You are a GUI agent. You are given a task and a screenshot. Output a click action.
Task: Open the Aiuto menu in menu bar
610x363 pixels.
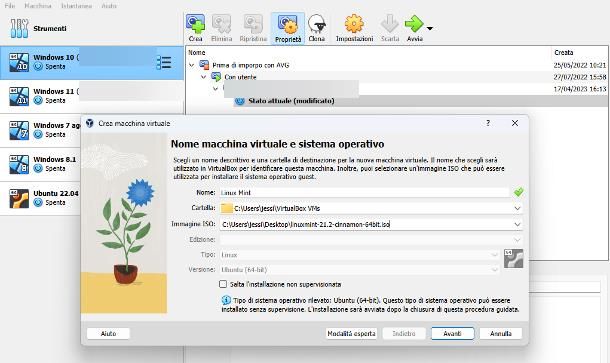109,6
